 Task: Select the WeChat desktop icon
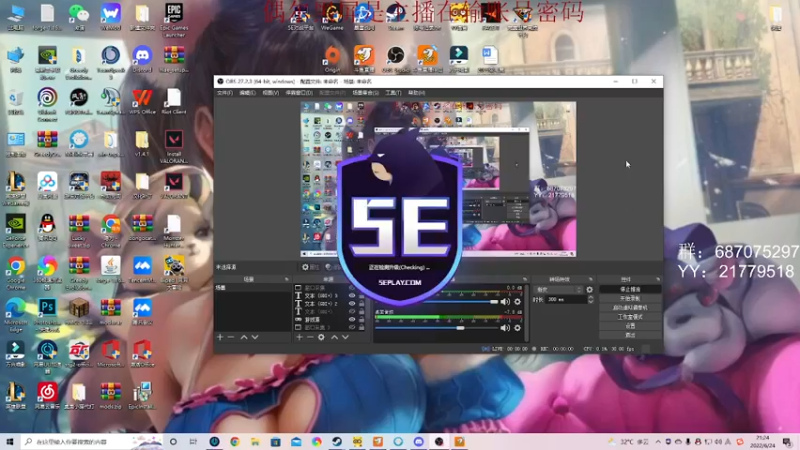pyautogui.click(x=79, y=17)
